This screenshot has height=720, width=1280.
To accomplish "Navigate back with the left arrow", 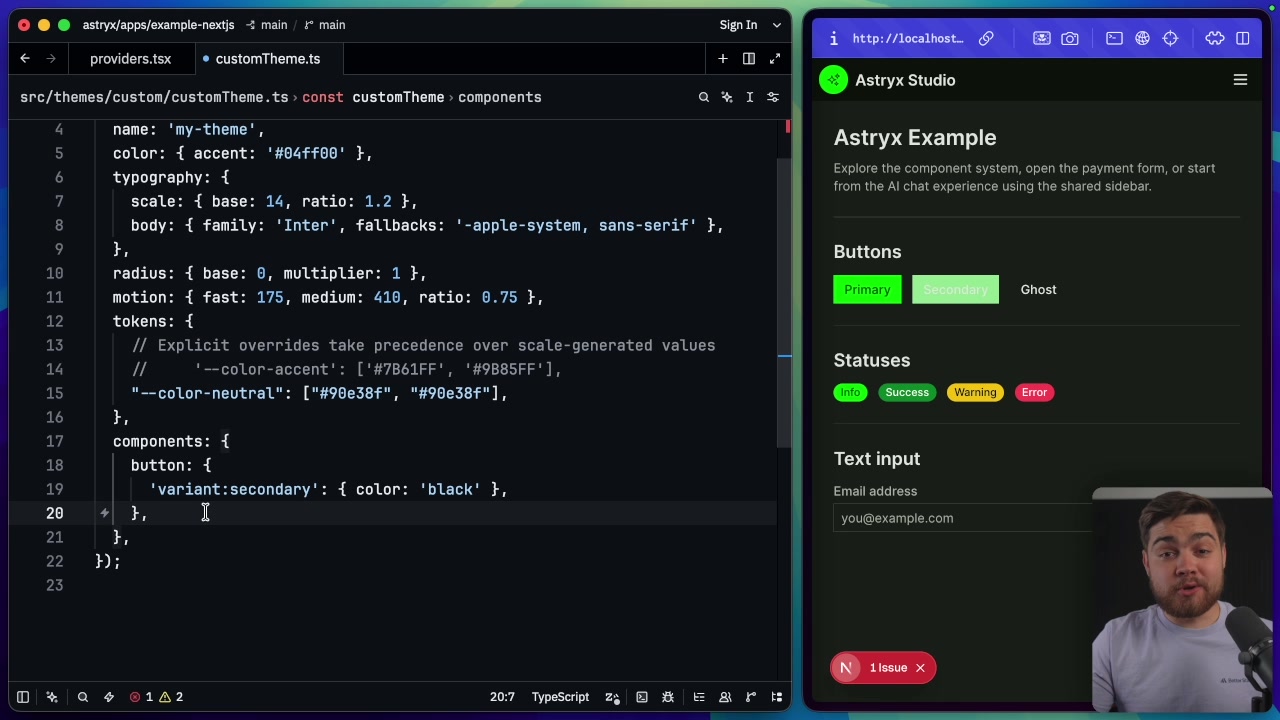I will pyautogui.click(x=25, y=59).
